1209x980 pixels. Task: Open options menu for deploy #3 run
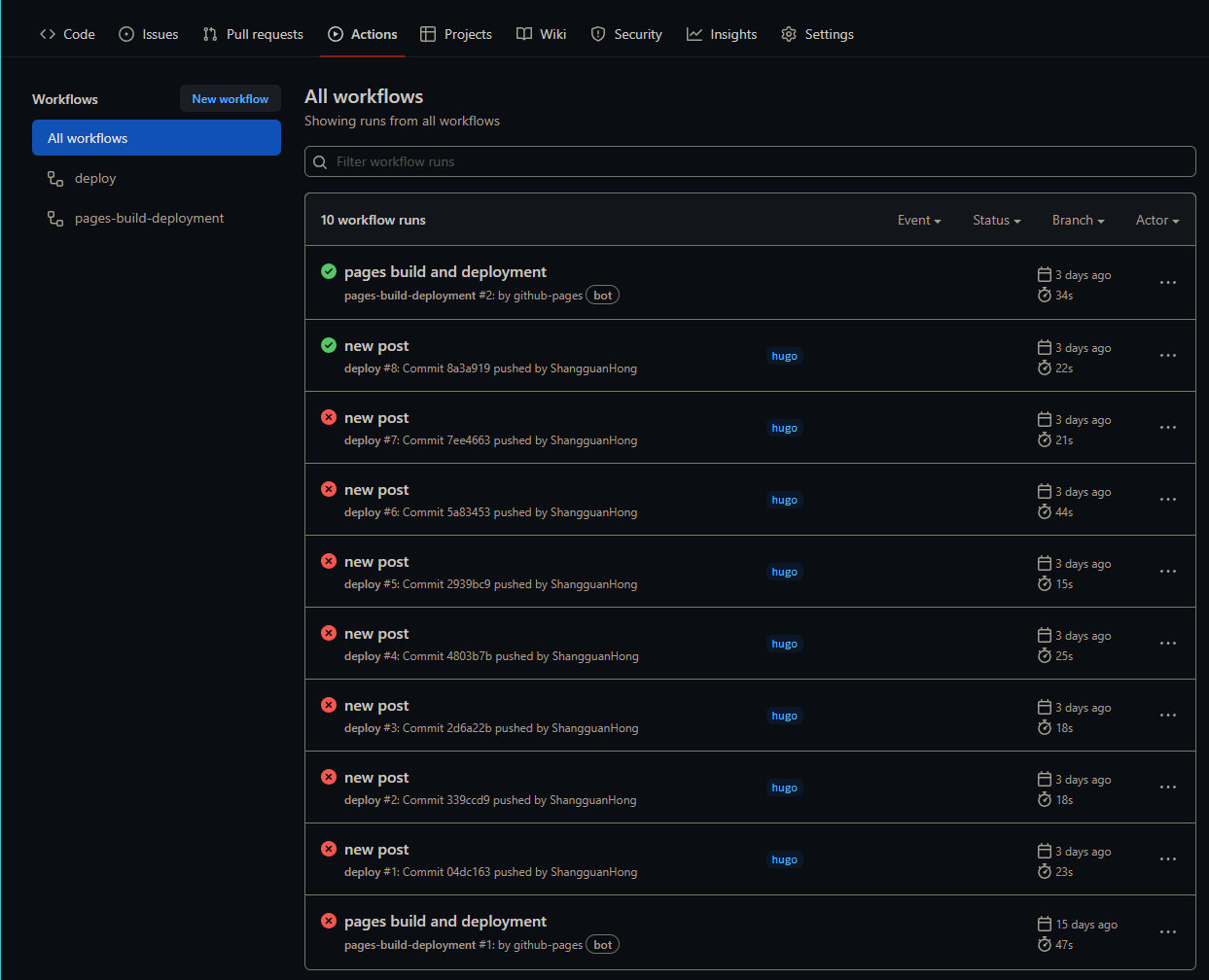click(x=1168, y=716)
